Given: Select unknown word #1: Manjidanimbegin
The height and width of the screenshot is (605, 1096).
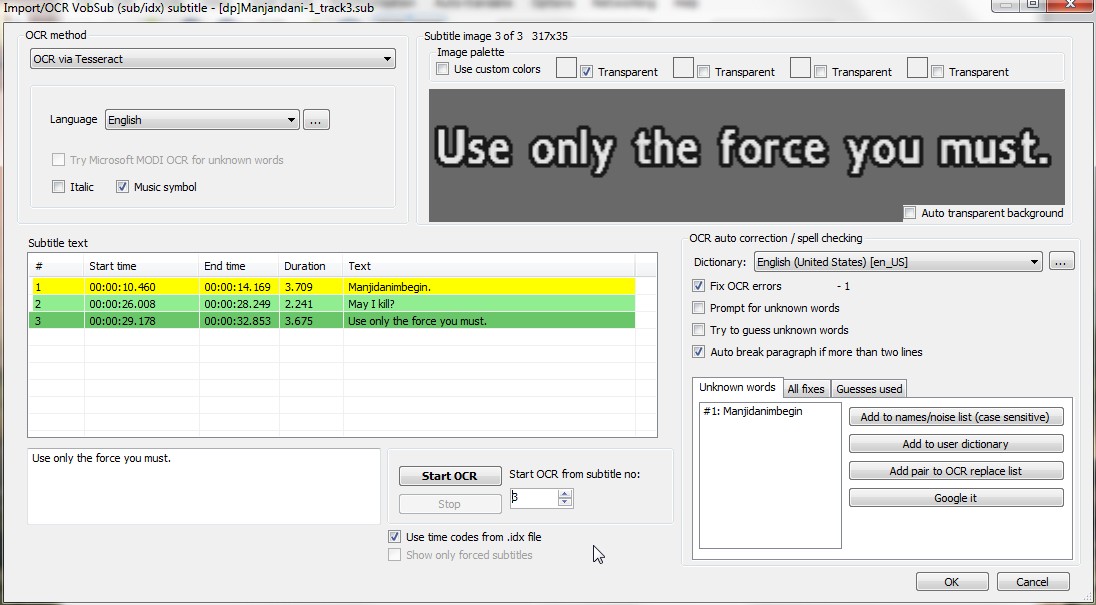Looking at the screenshot, I should click(753, 411).
